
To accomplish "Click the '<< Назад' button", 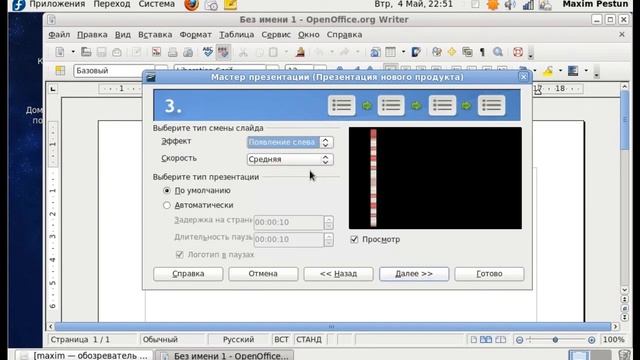I will [x=338, y=274].
